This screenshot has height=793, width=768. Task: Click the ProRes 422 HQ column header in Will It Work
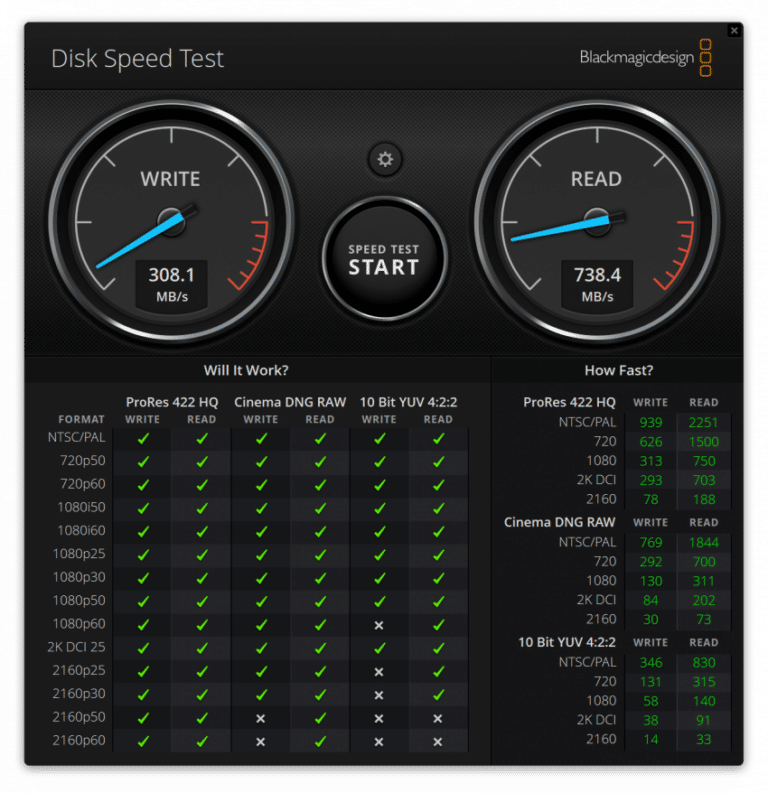point(172,403)
